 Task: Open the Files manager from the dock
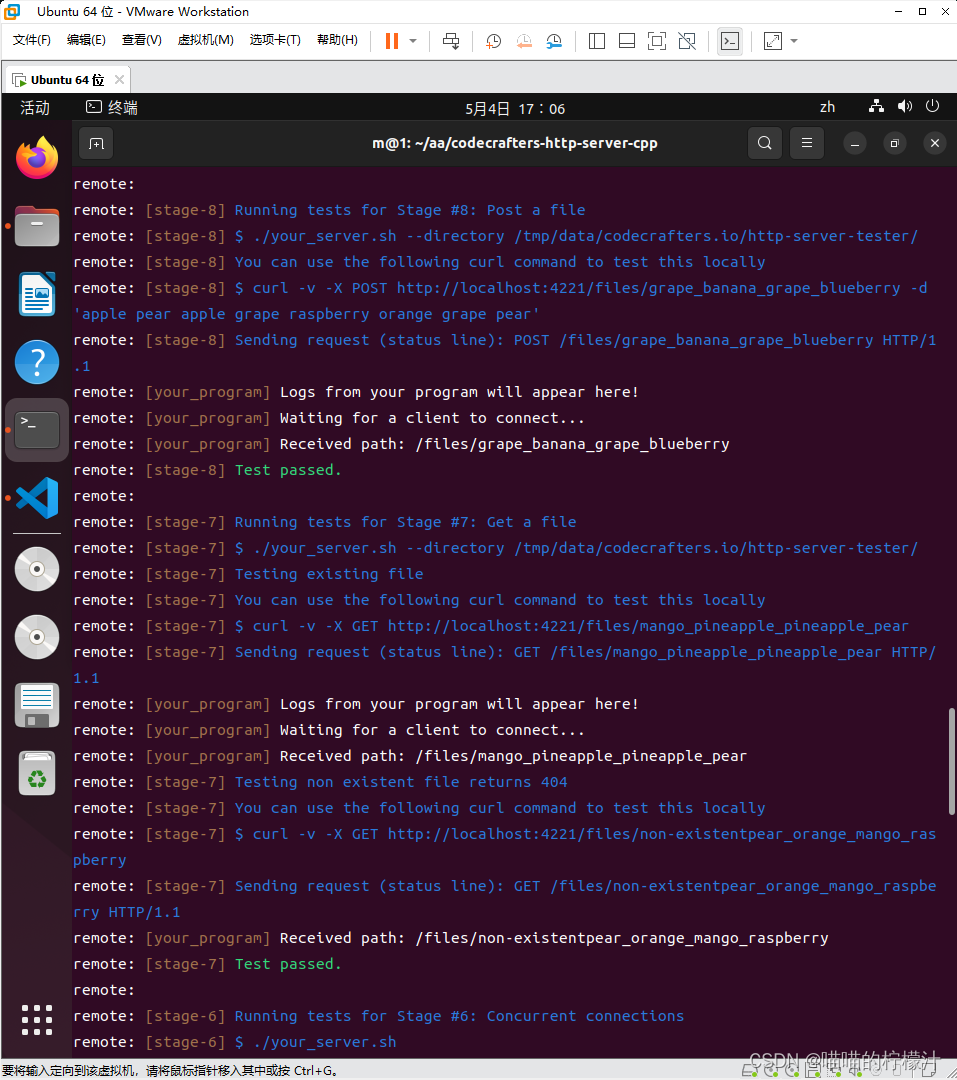click(x=37, y=226)
